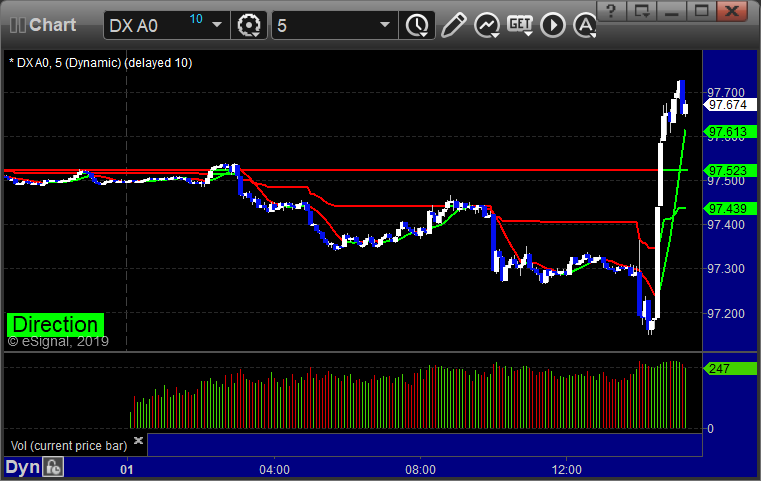The height and width of the screenshot is (481, 761).
Task: Click the Vol (current price bar) label
Action: 69,446
